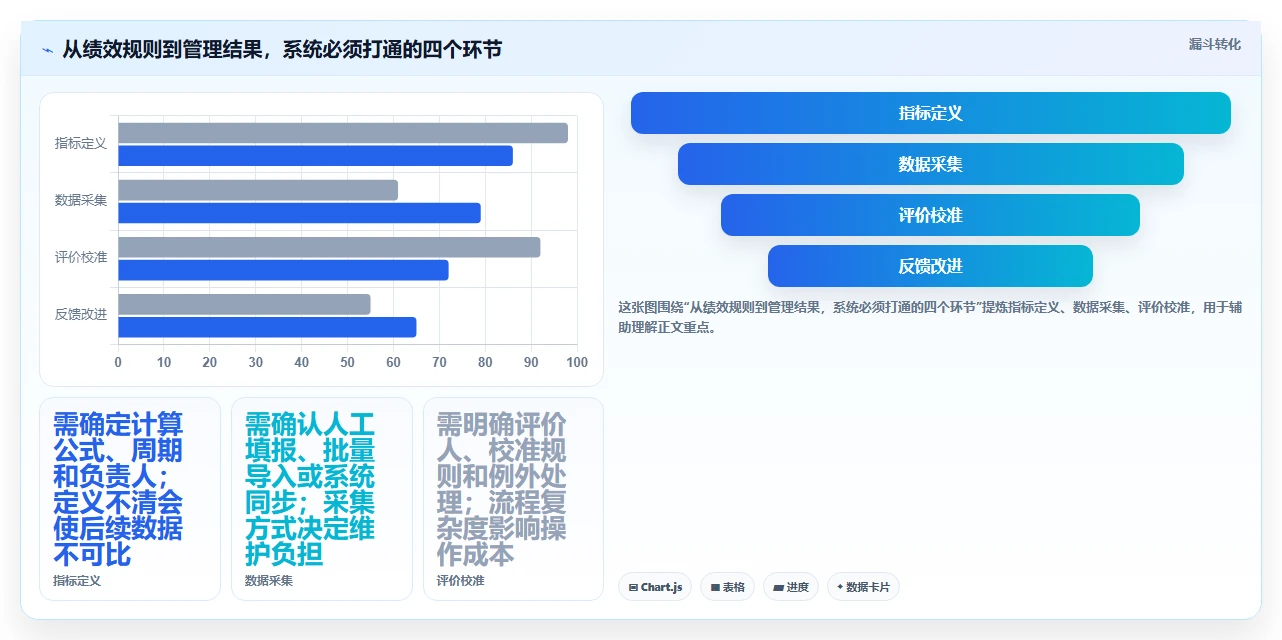Click the 反馈改进 funnel stage bar
The image size is (1282, 640).
click(x=930, y=266)
